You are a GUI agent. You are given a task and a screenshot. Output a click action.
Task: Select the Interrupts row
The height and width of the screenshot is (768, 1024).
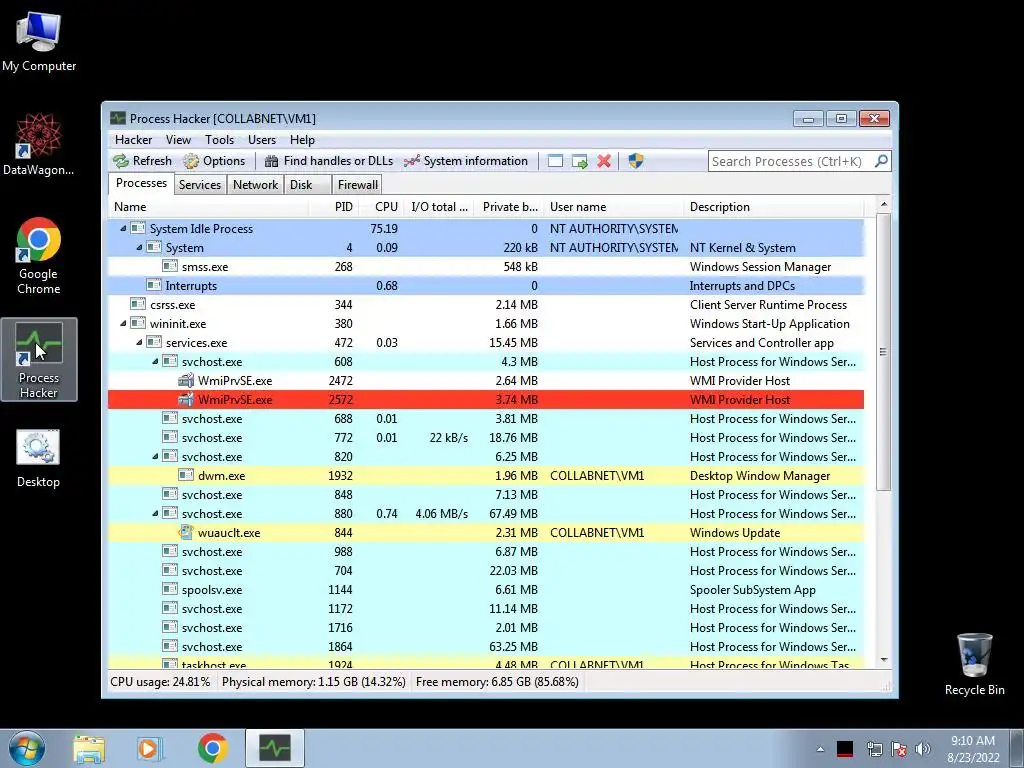(486, 285)
